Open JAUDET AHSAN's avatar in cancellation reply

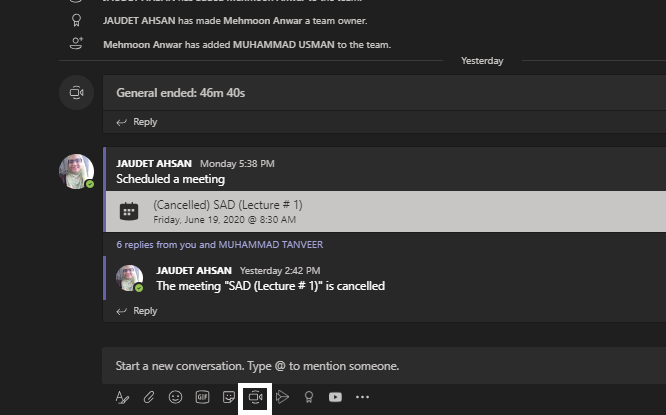130,279
